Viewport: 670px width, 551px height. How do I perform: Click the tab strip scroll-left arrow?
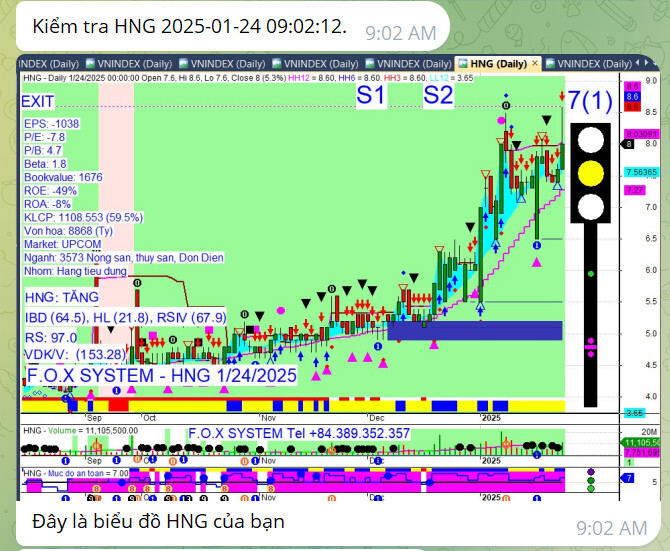(638, 63)
